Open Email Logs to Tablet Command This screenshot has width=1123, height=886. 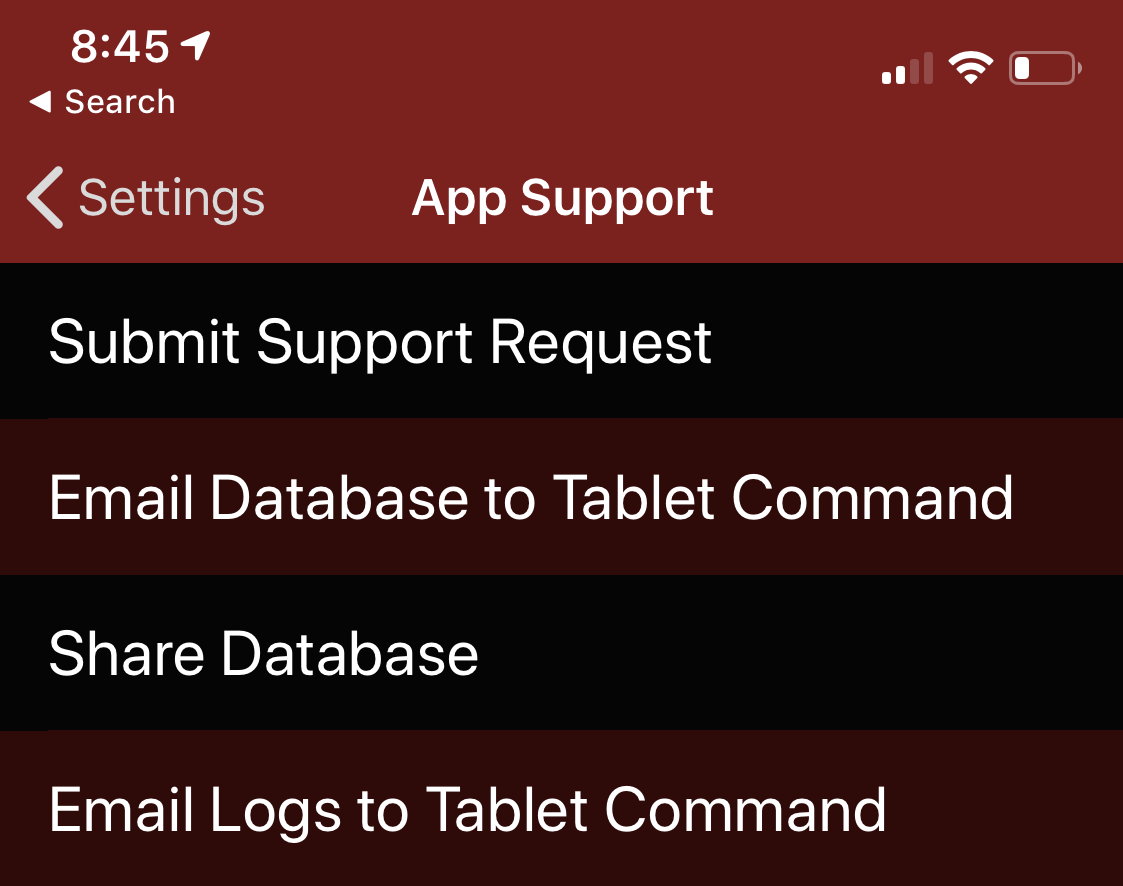[467, 809]
